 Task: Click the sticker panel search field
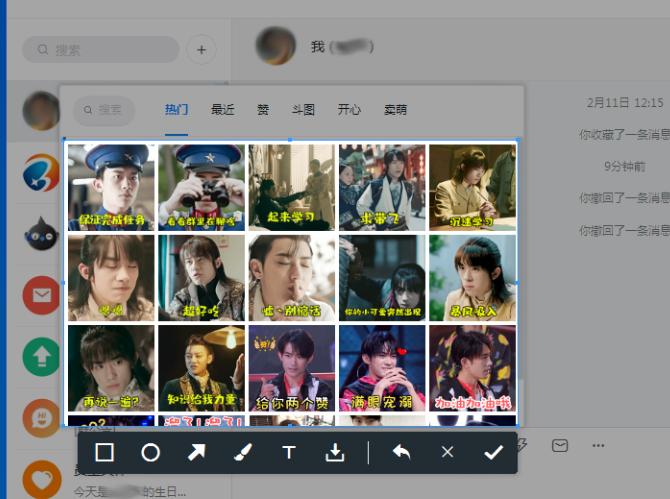coord(104,110)
